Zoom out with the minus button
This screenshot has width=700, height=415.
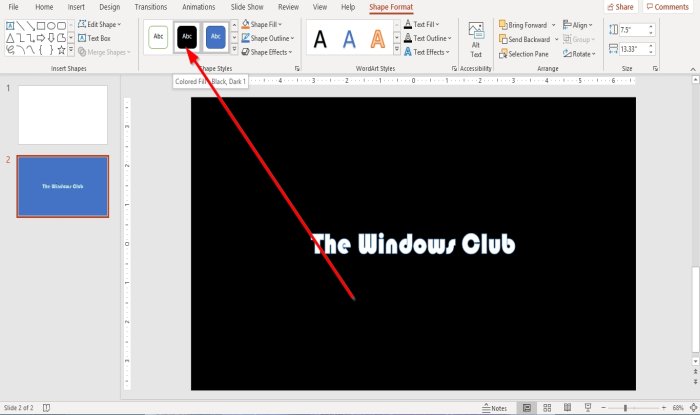603,408
